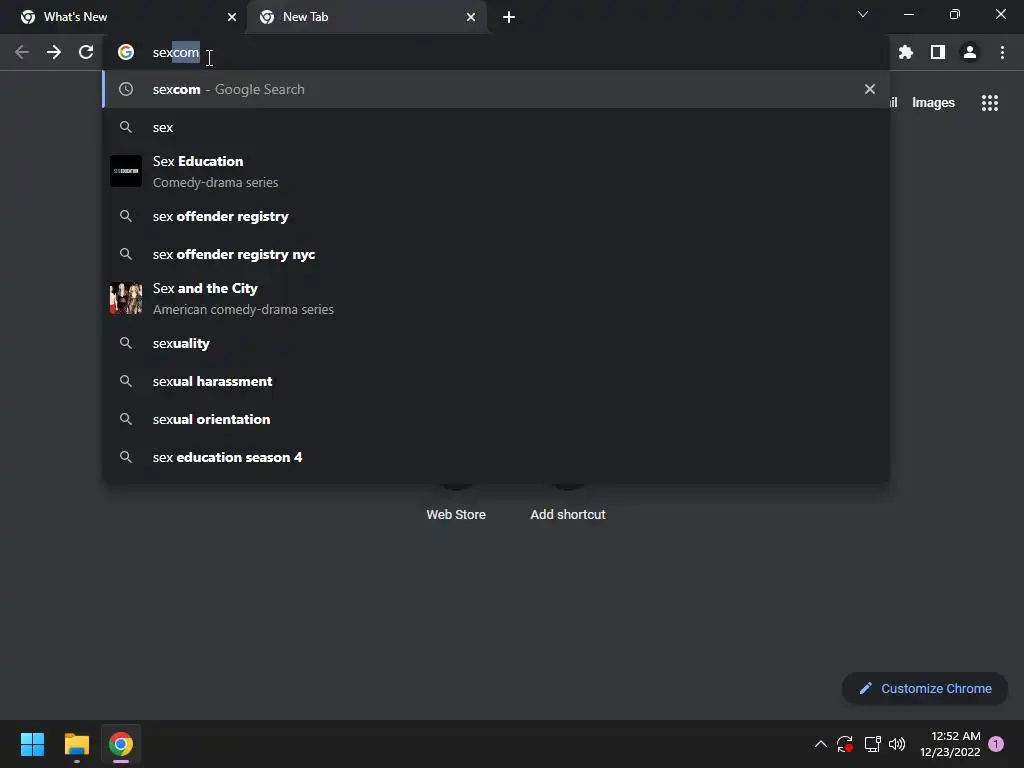Viewport: 1024px width, 768px height.
Task: Select the 'Sex and the City' suggestion
Action: 496,298
